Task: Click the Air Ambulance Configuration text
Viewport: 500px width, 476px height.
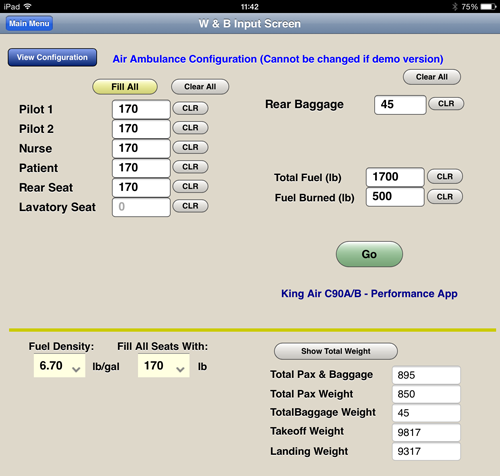Action: [x=278, y=59]
